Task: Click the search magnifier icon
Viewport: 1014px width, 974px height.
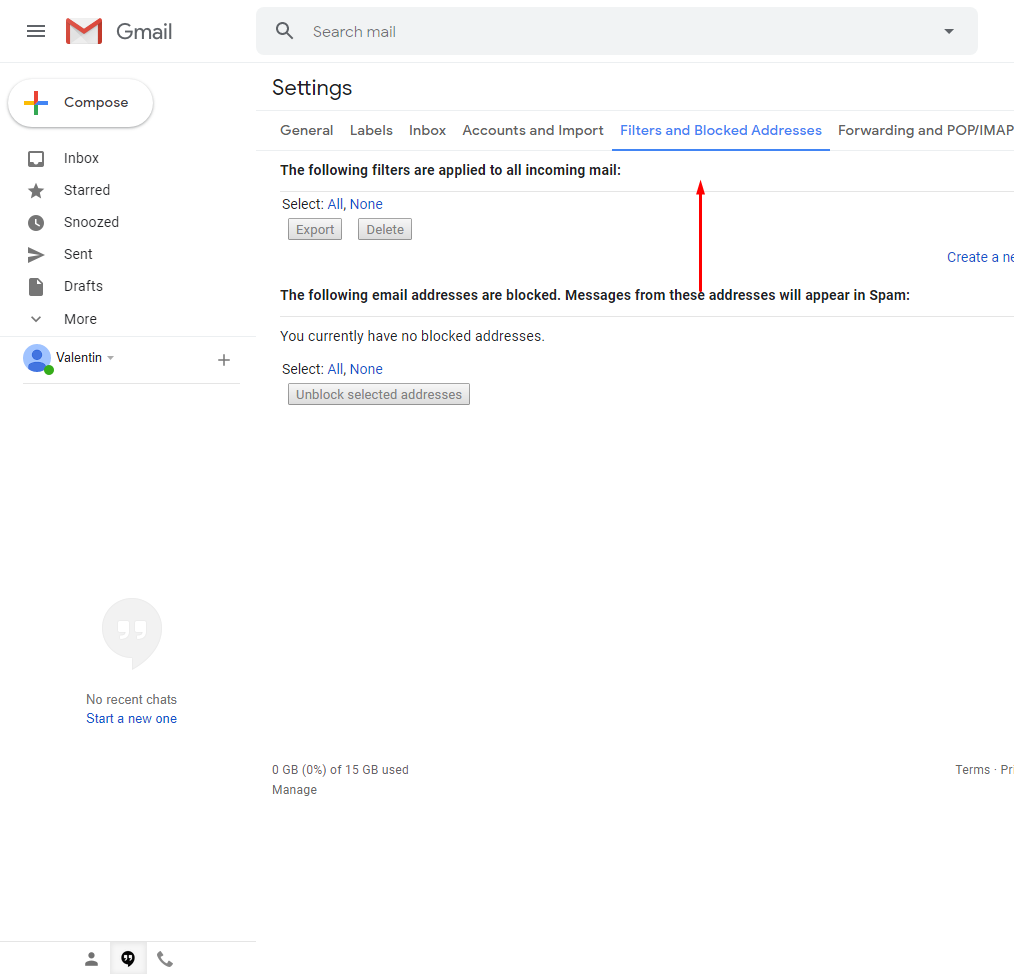Action: coord(285,30)
